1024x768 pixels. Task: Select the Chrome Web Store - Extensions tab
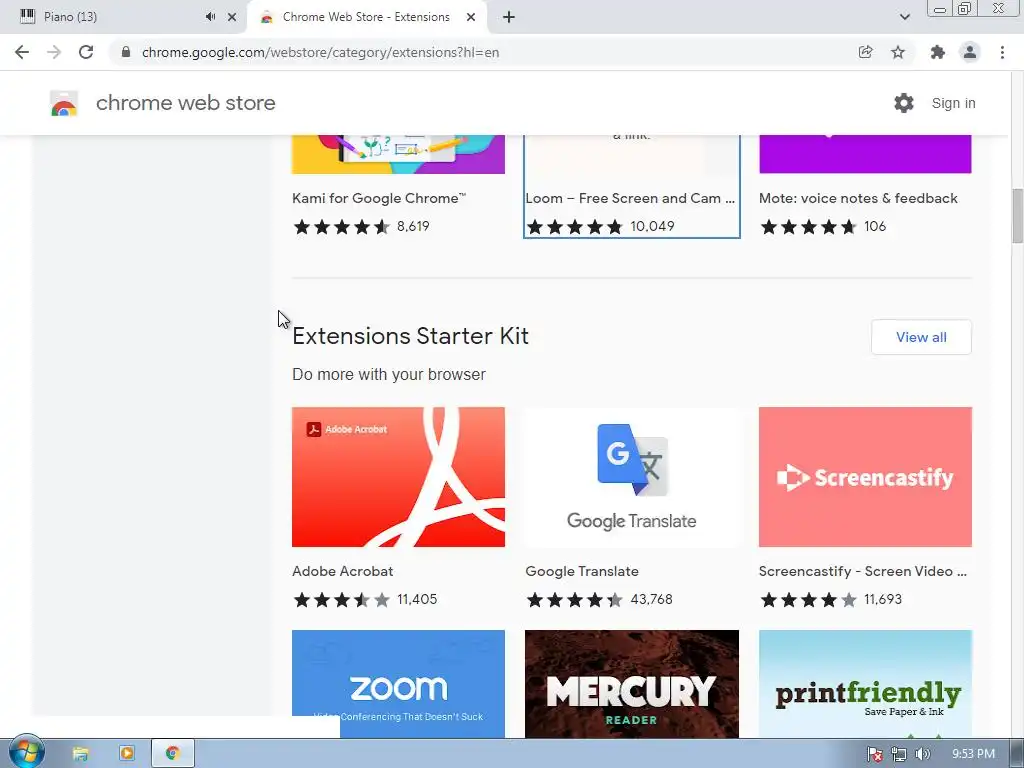(x=366, y=17)
